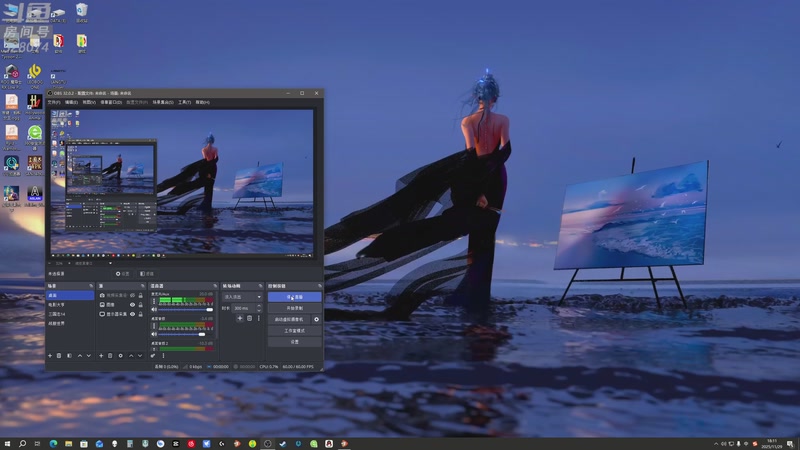Move selected scene down in Scenes dock
800x450 pixels.
point(89,356)
